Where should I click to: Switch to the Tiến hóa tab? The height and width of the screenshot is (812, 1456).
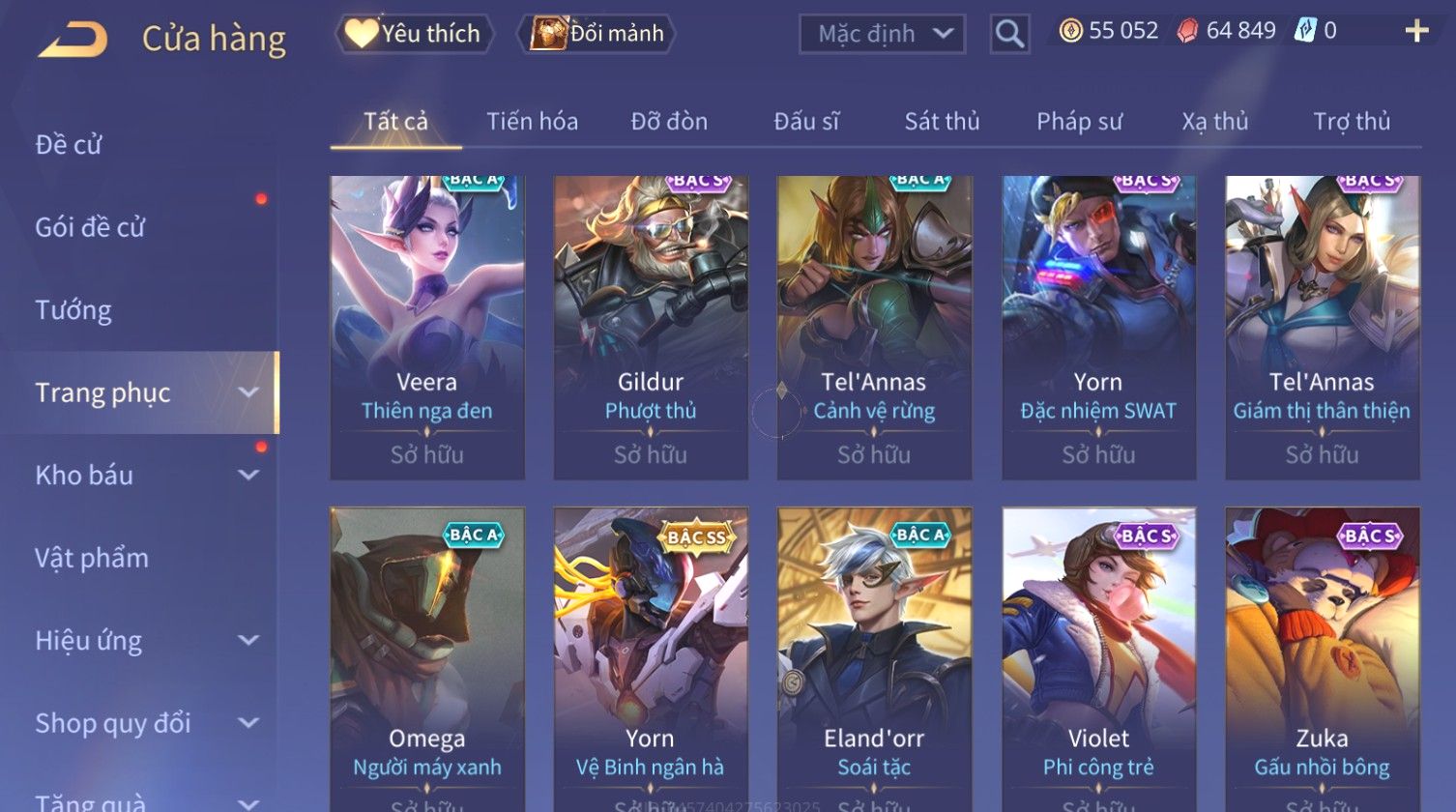point(532,122)
